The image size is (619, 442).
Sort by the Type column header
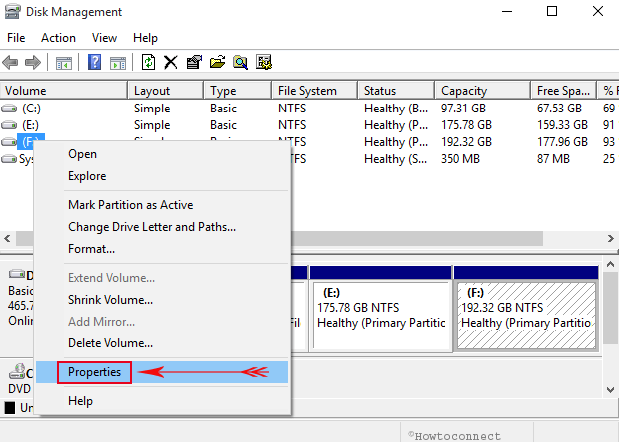238,91
